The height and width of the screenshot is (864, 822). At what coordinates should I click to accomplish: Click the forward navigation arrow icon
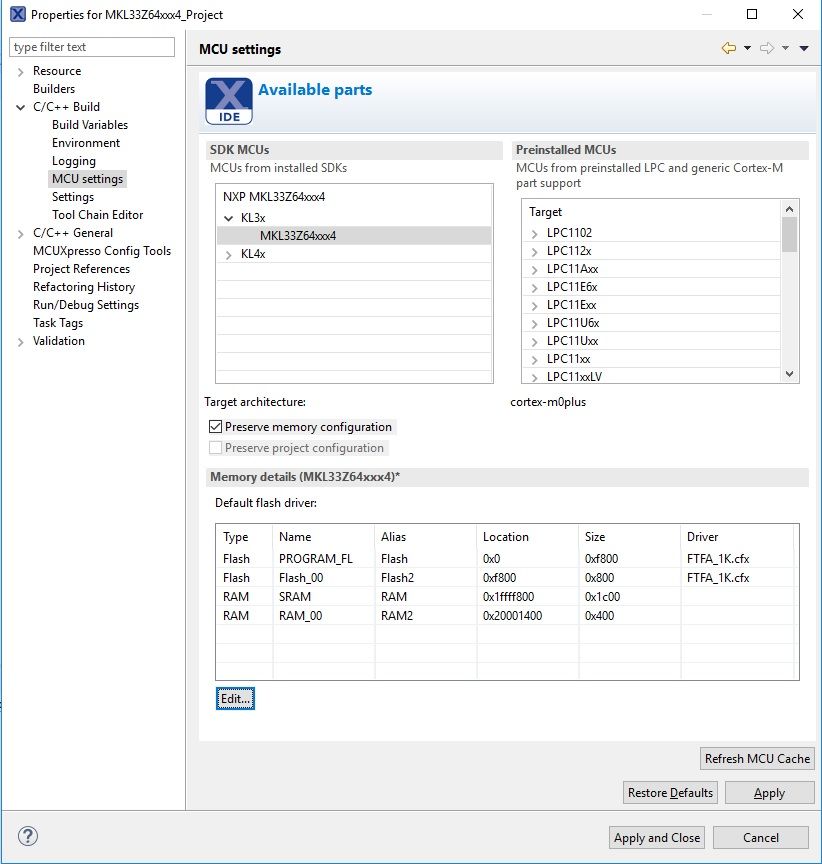pos(767,48)
